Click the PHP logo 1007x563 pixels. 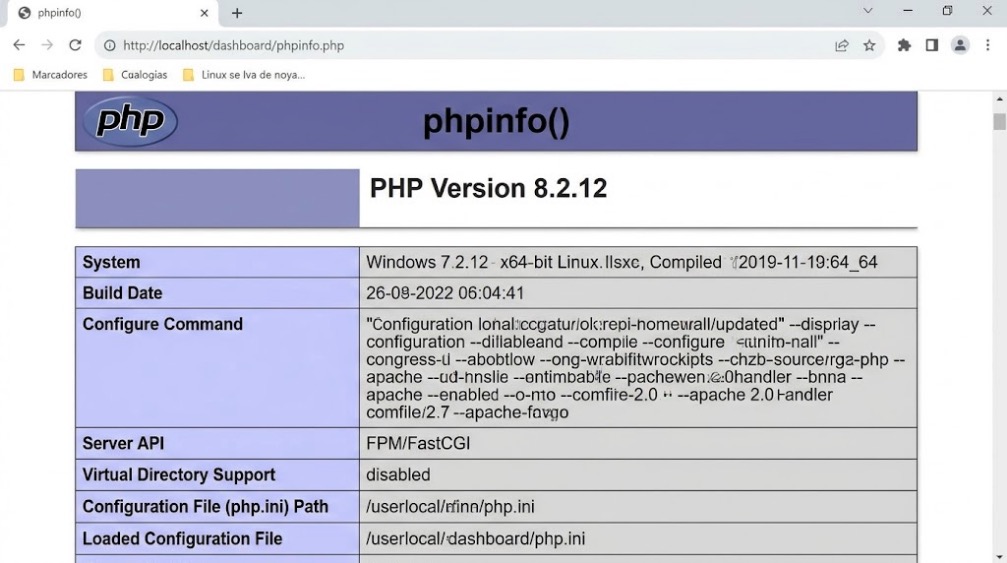pyautogui.click(x=130, y=121)
